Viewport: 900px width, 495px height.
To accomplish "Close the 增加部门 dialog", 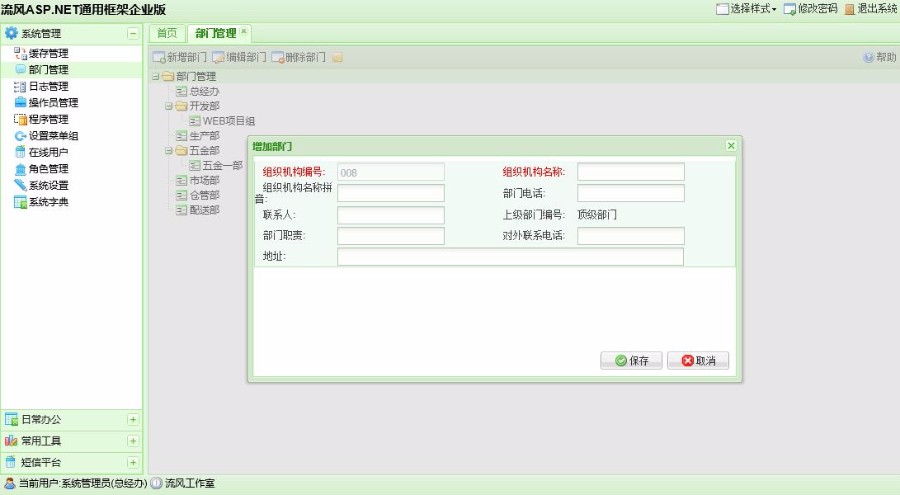I will 731,146.
